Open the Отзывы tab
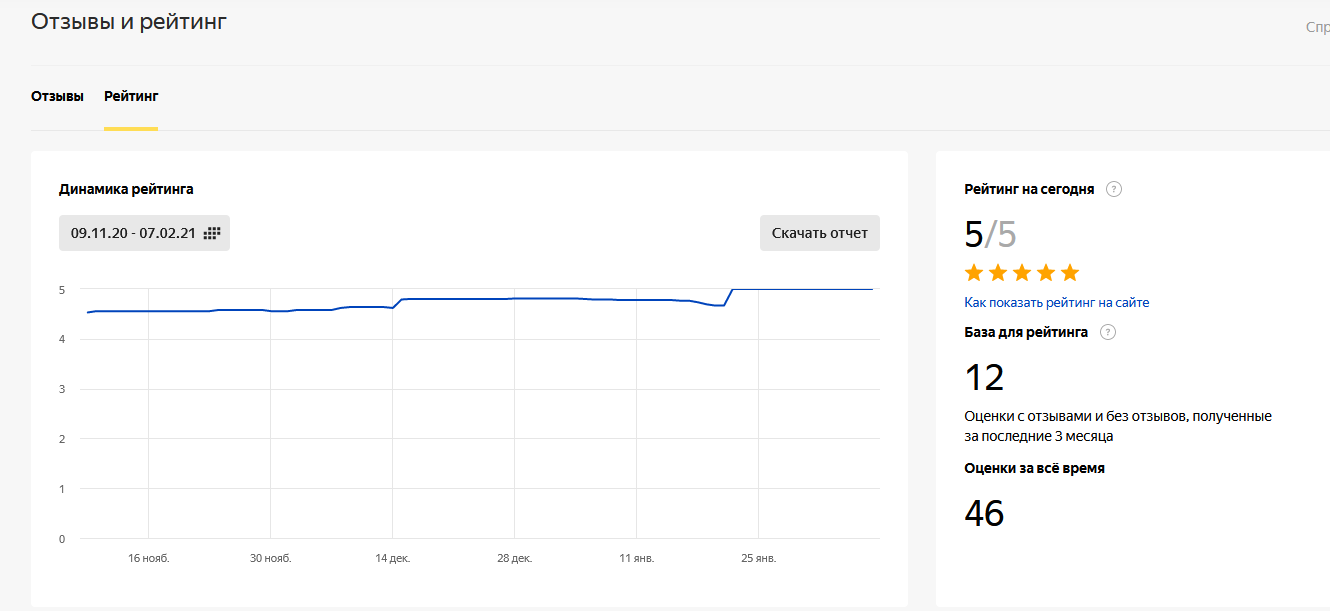Screen dimensions: 1330x611 (57, 97)
